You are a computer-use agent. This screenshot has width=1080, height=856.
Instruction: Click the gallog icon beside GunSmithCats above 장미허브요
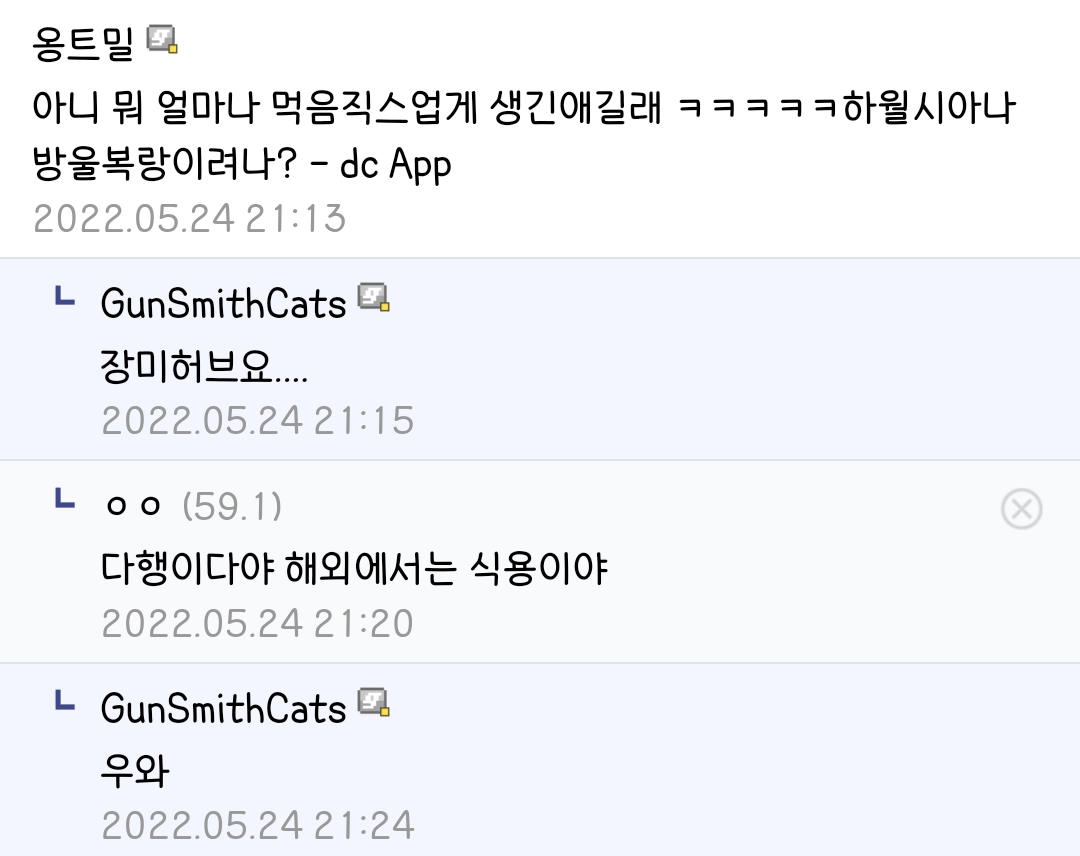(374, 298)
